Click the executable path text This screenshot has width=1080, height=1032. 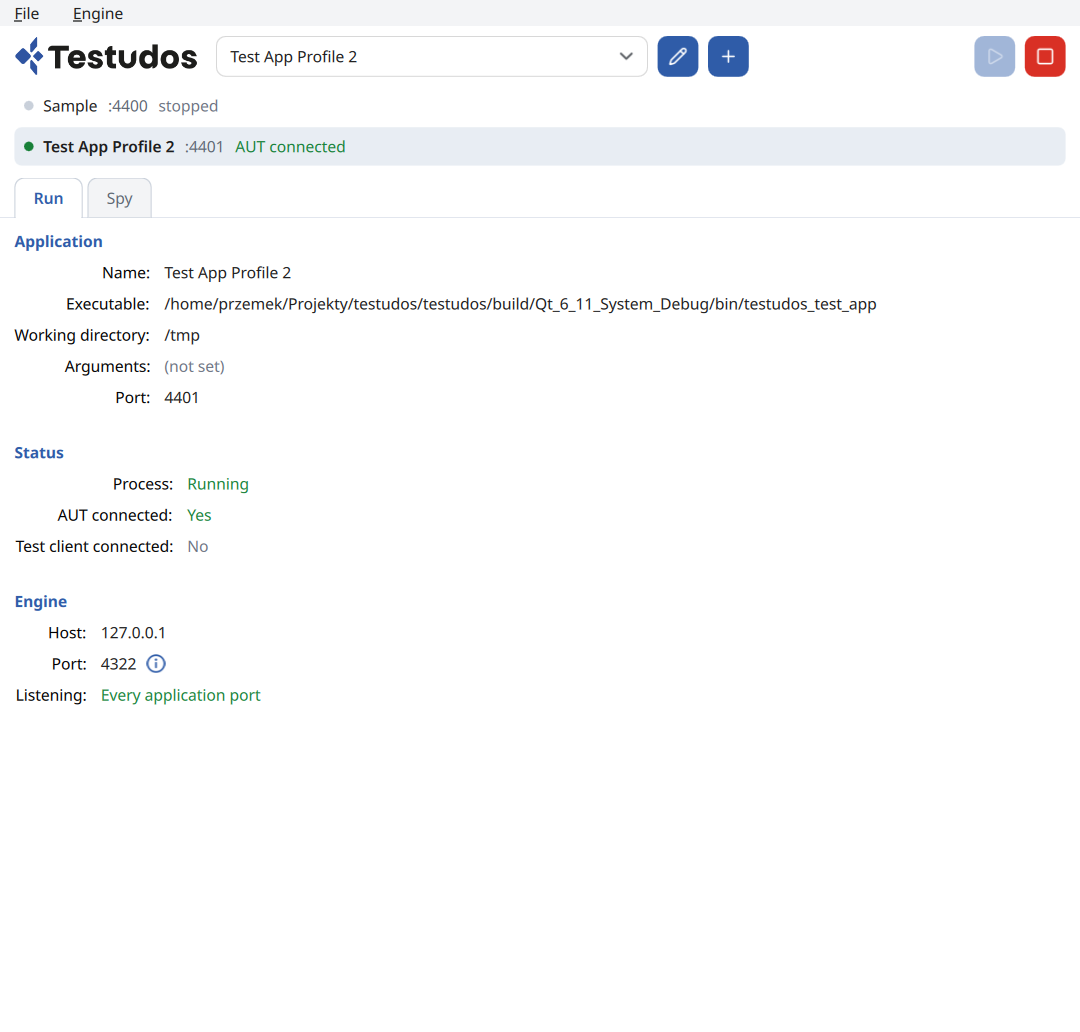[520, 305]
